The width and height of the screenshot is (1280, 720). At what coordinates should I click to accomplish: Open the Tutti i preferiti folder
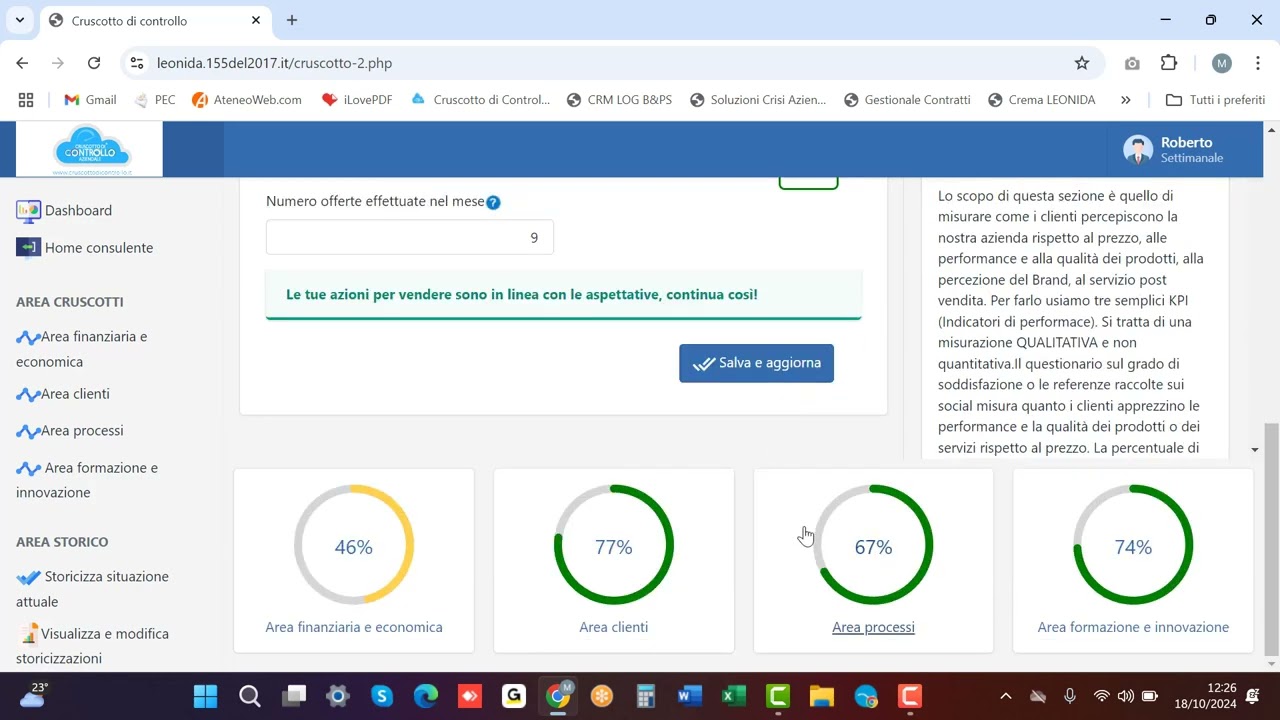tap(1215, 100)
